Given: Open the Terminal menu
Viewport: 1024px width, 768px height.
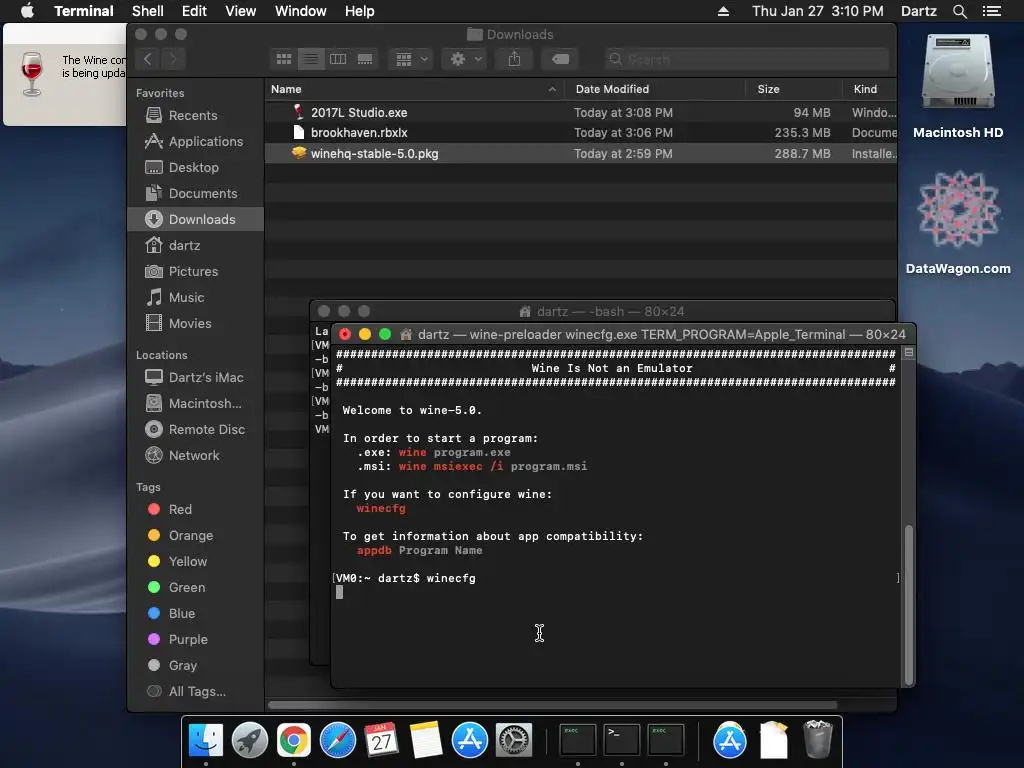Looking at the screenshot, I should click(84, 11).
